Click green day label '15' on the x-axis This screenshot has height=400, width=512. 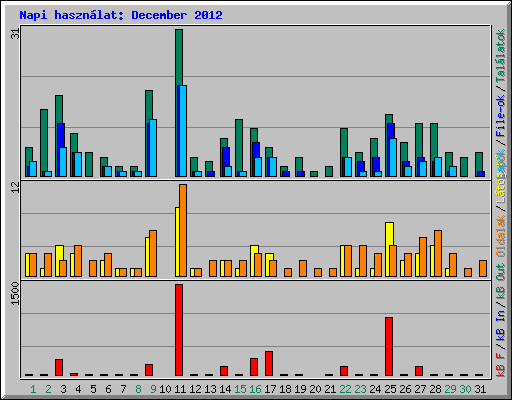click(x=240, y=389)
